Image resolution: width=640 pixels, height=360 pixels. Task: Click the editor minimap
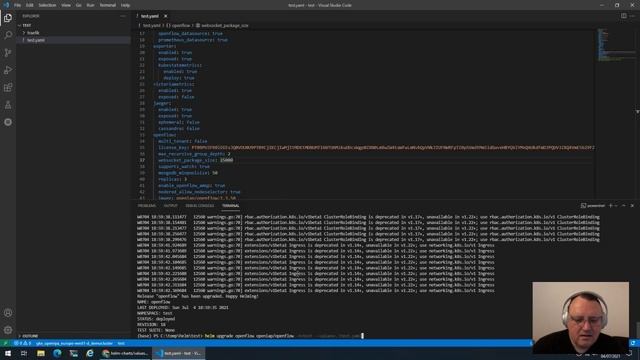coord(616,45)
